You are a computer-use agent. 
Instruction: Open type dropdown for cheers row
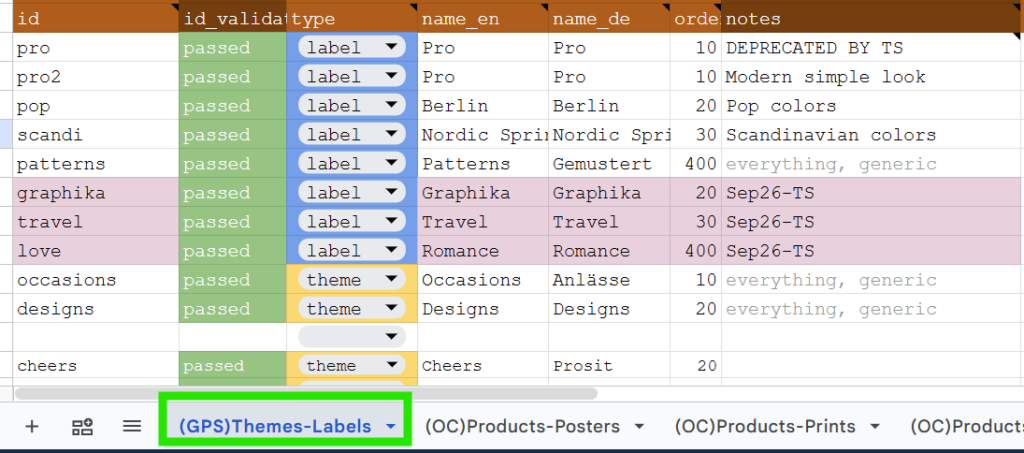[352, 366]
